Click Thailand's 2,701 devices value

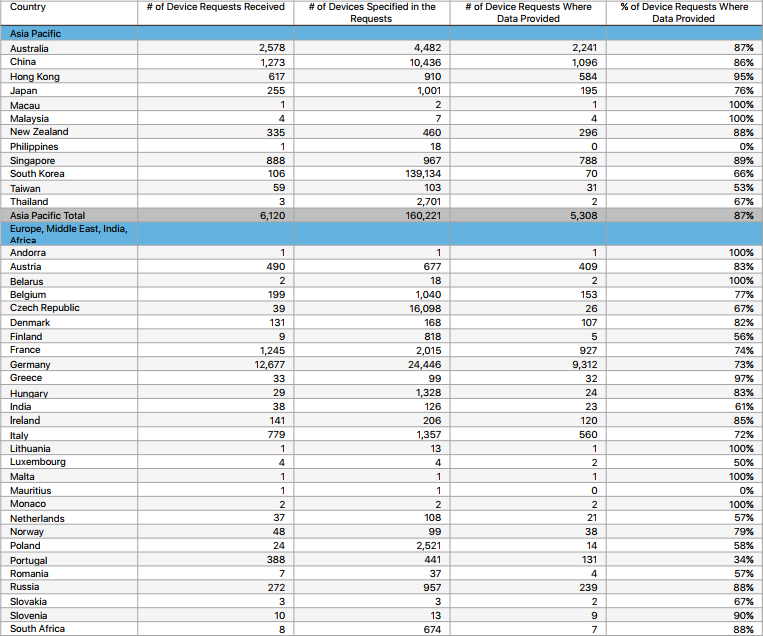tap(429, 201)
